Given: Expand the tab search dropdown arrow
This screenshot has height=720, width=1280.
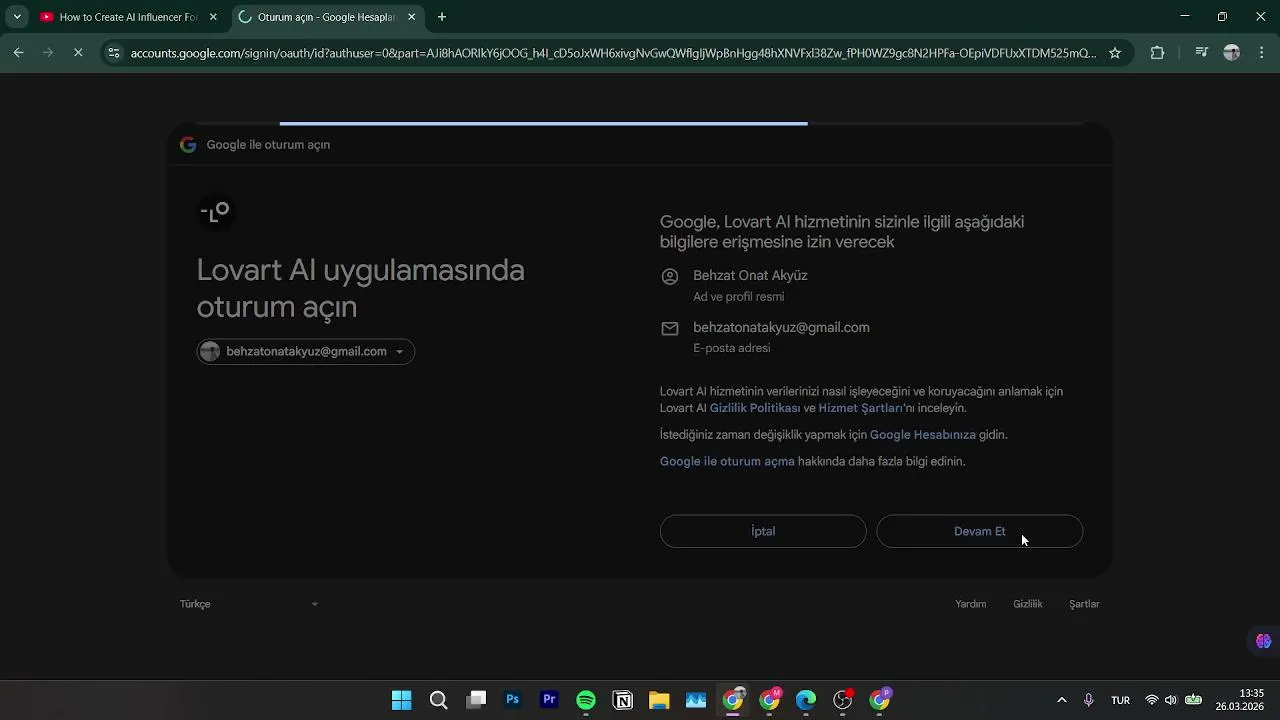Looking at the screenshot, I should 17,17.
